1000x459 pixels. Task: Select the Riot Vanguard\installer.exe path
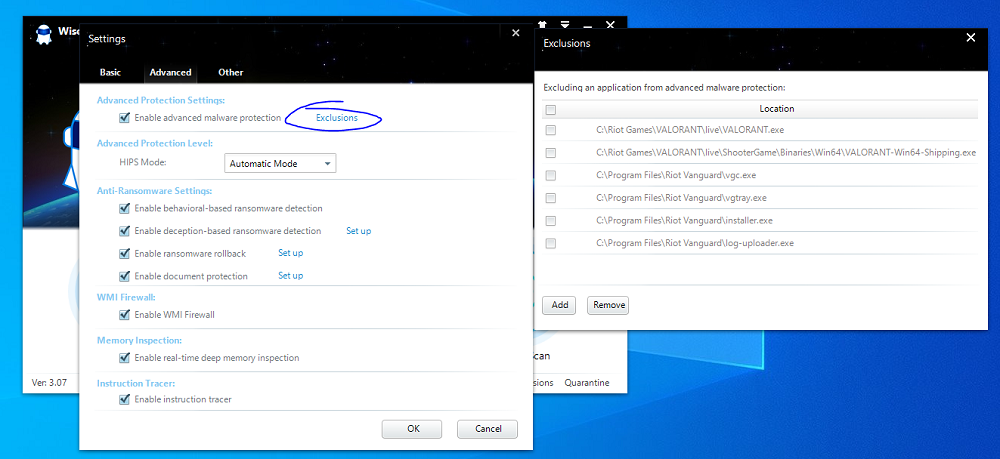[684, 221]
